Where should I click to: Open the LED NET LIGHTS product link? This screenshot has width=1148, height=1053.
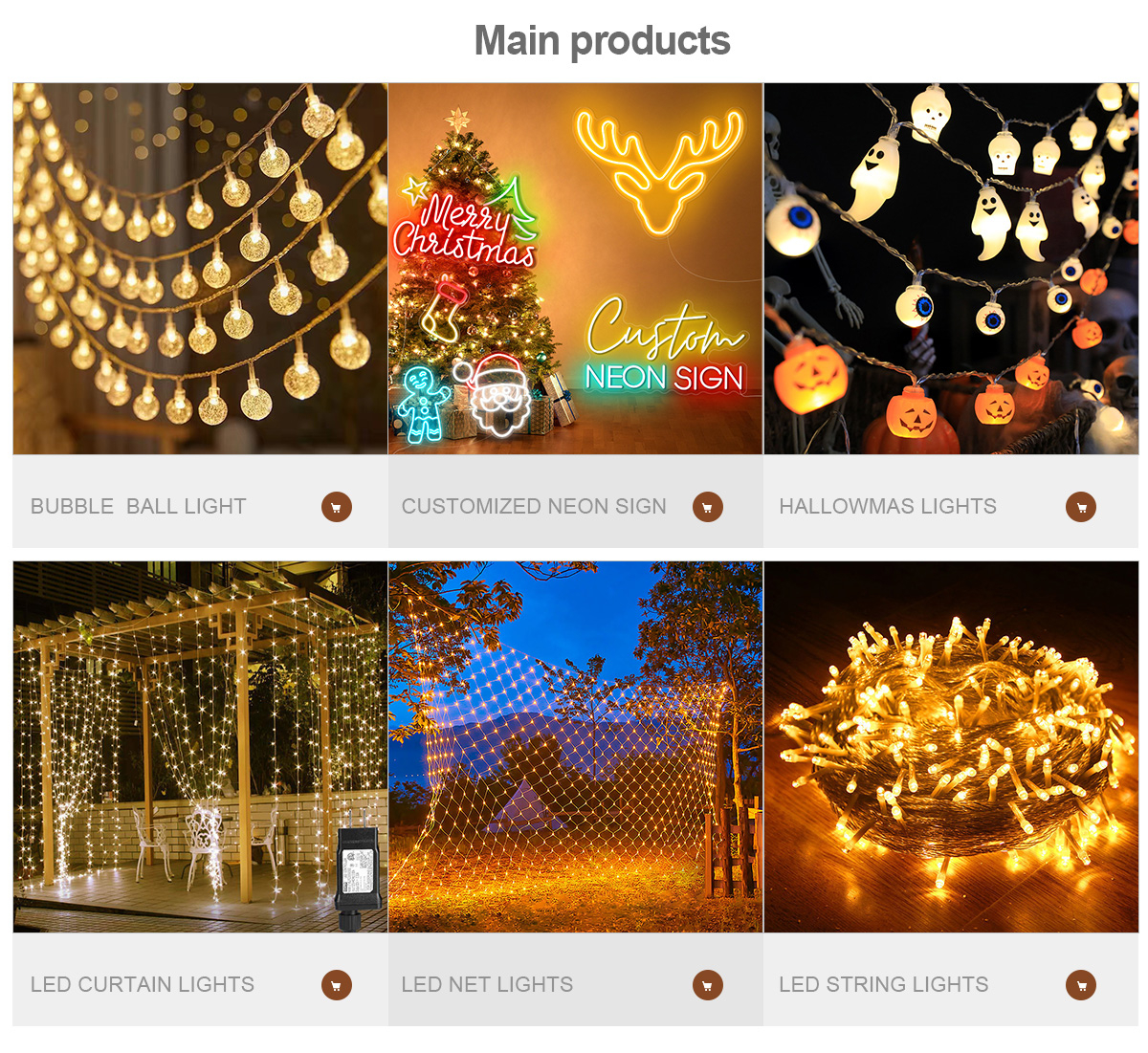[x=487, y=985]
